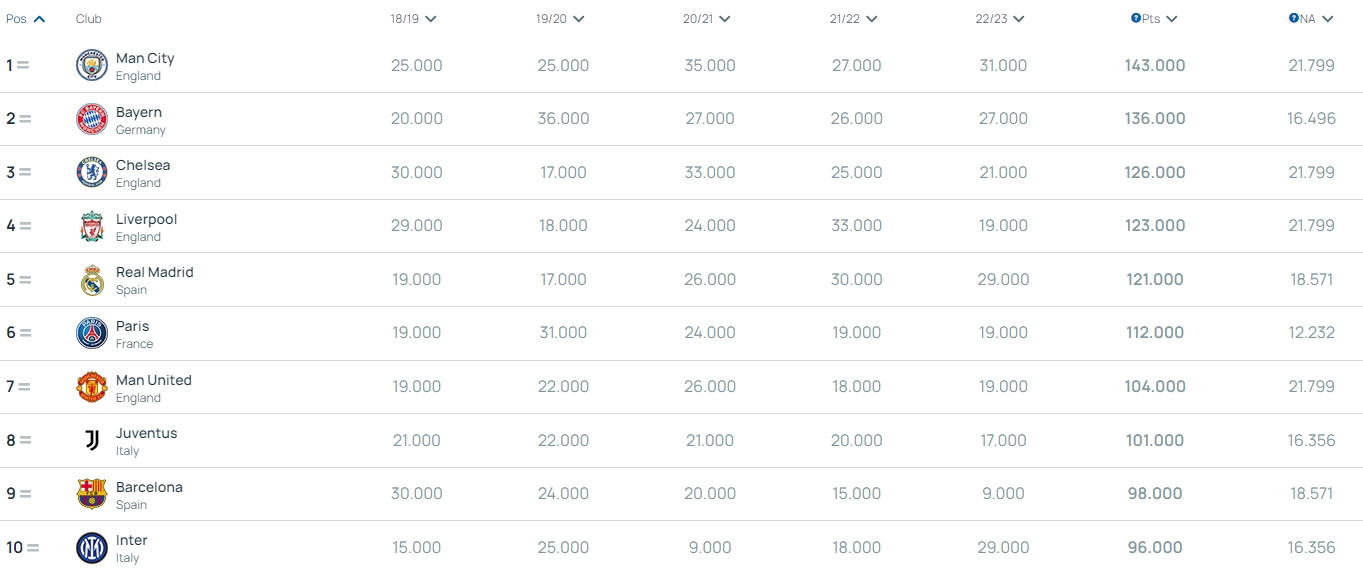Click the Liverpool club crest
Screen dimensions: 1363x571
(92, 226)
